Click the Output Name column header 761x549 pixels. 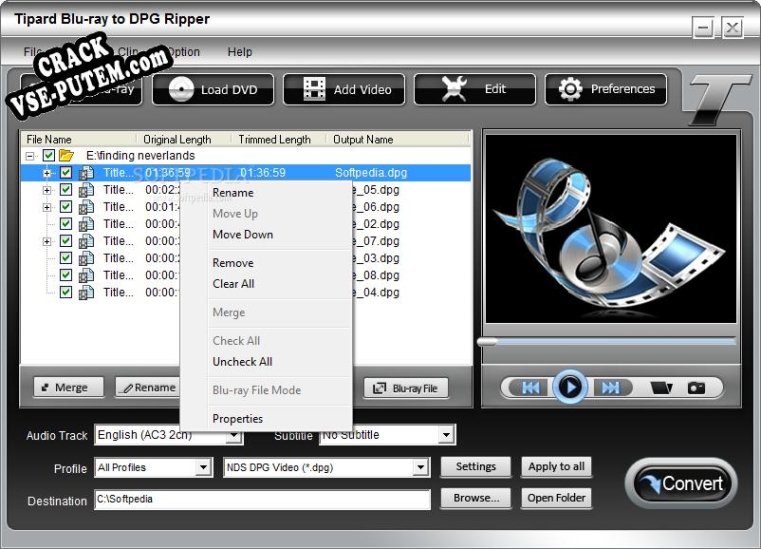pos(397,140)
